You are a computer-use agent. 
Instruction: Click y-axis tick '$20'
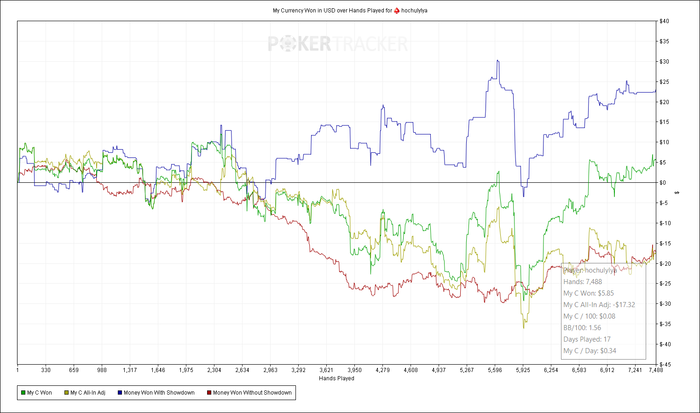click(663, 102)
